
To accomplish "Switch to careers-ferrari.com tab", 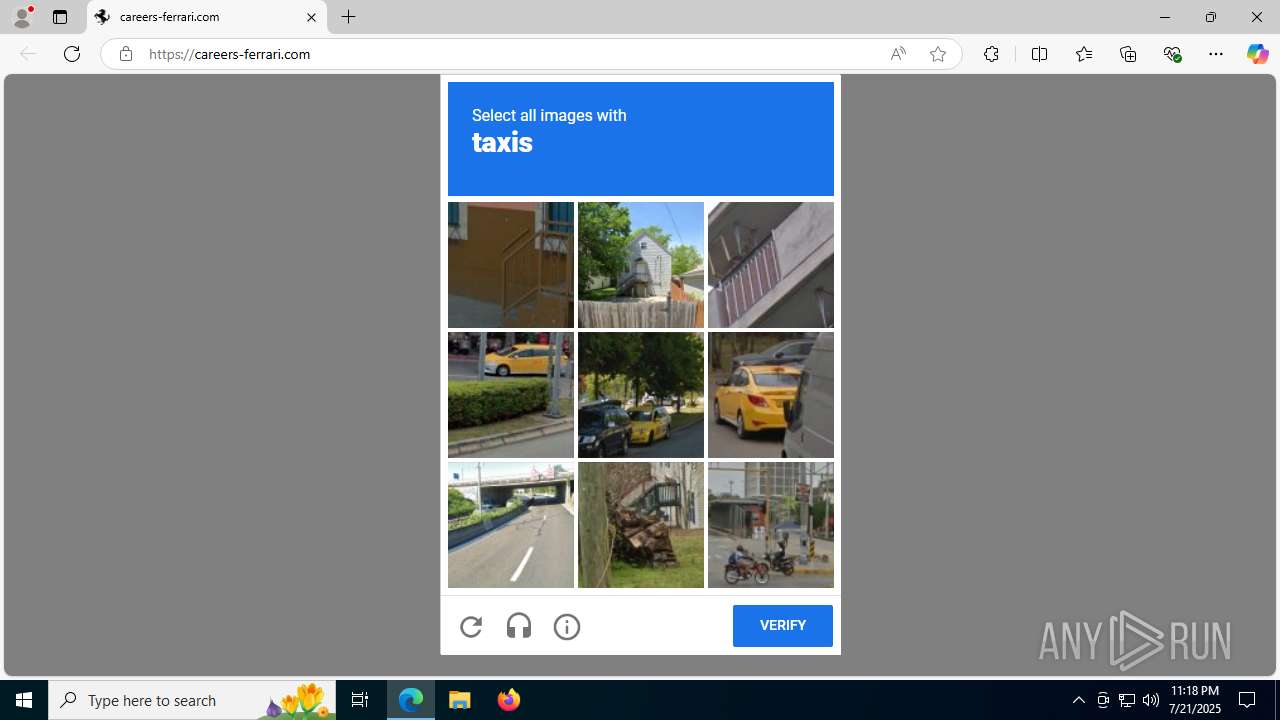I will pos(207,17).
